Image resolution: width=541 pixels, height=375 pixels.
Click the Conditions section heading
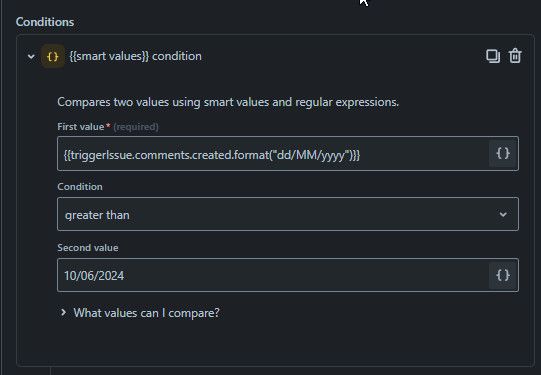45,22
